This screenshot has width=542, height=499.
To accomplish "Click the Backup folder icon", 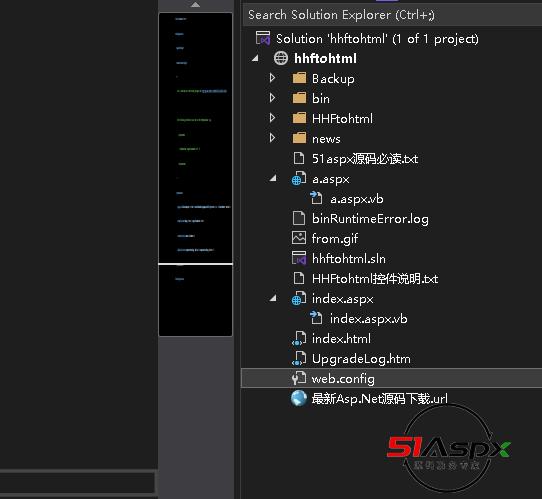I will [x=299, y=78].
